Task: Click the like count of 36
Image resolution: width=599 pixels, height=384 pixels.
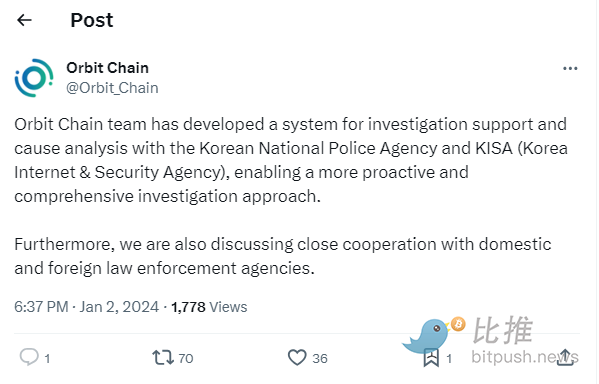Action: click(320, 358)
